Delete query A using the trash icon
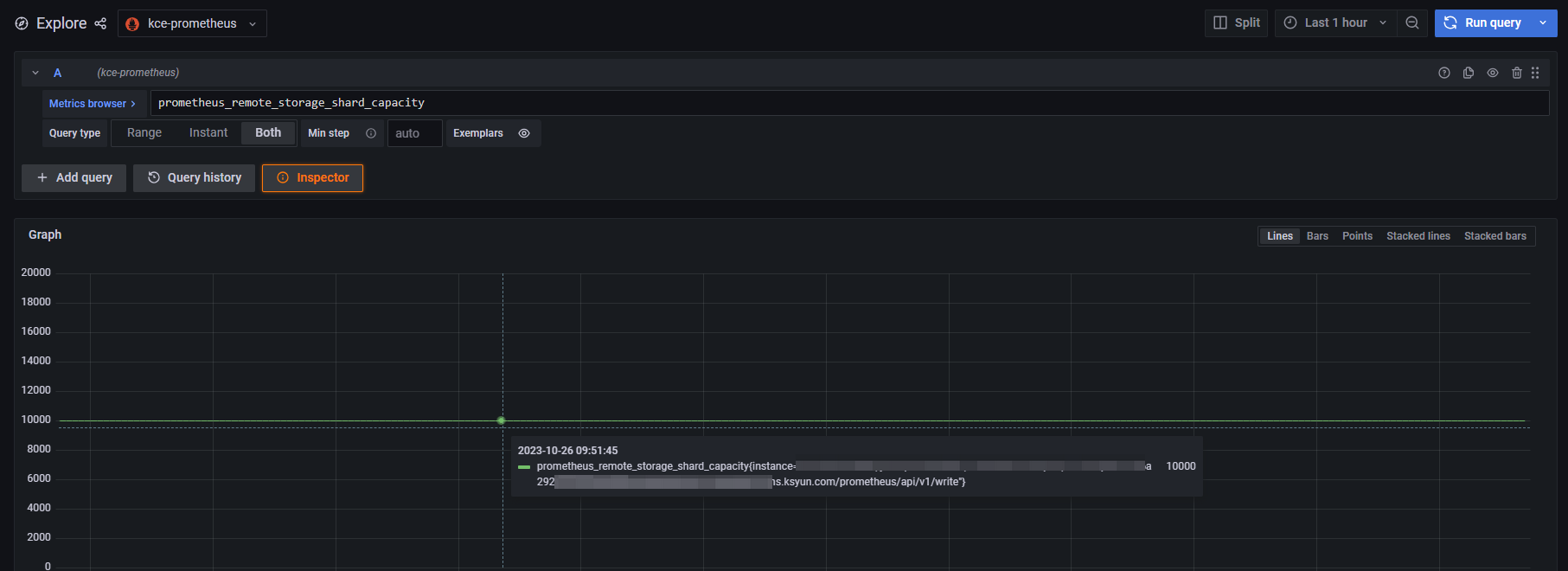This screenshot has width=1568, height=571. tap(1516, 73)
